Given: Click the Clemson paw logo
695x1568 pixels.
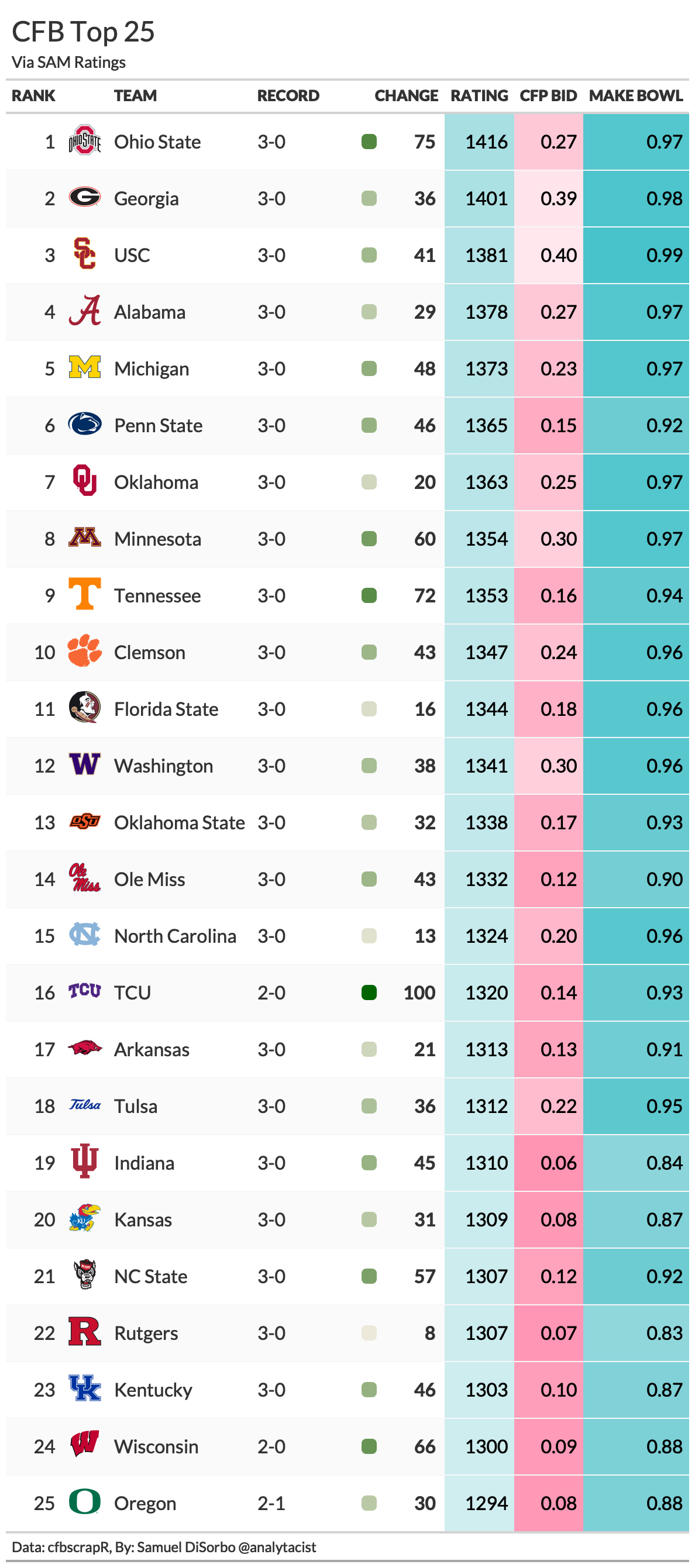Looking at the screenshot, I should click(x=84, y=652).
